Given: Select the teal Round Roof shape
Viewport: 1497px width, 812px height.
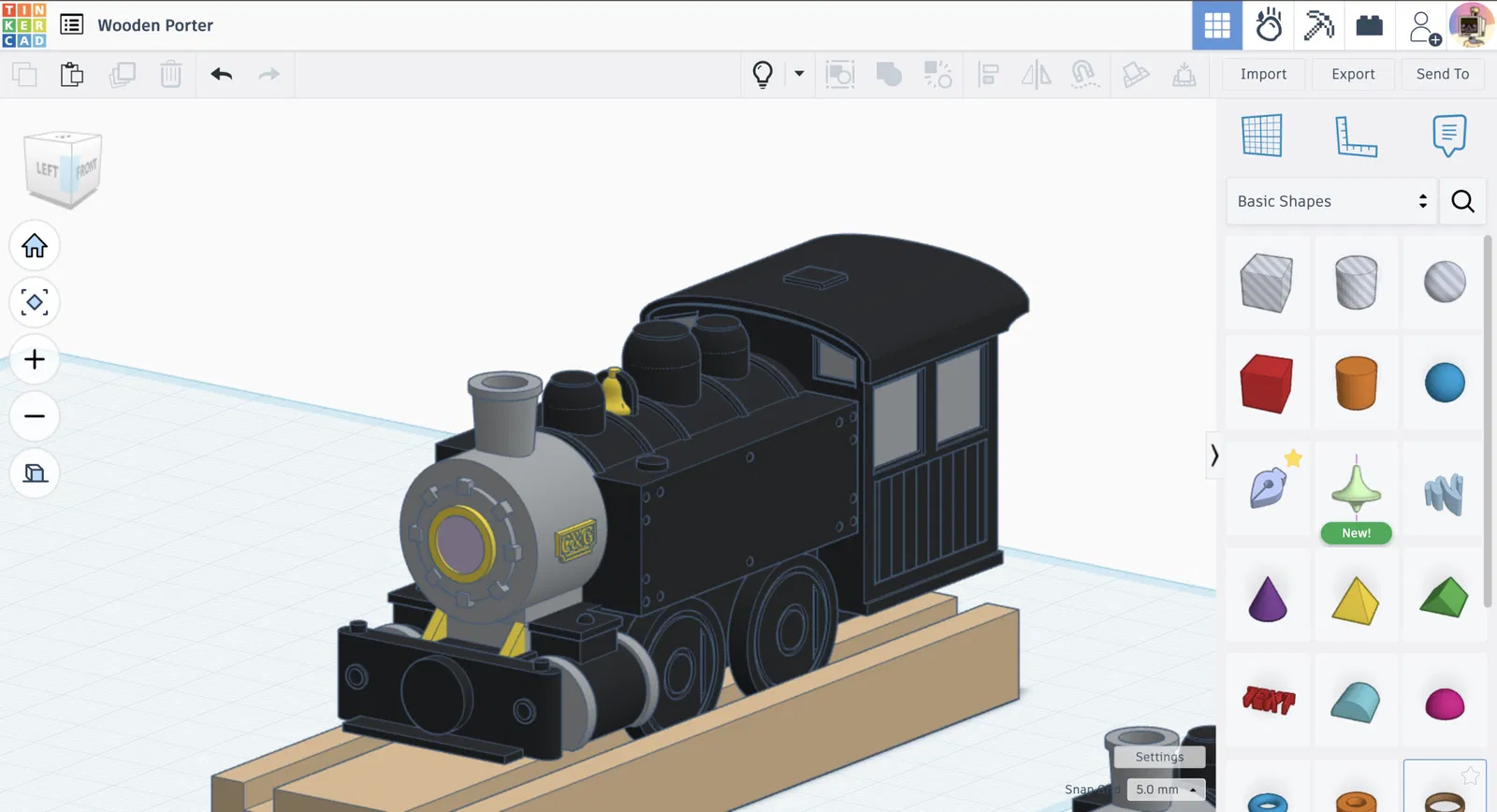Looking at the screenshot, I should tap(1356, 701).
